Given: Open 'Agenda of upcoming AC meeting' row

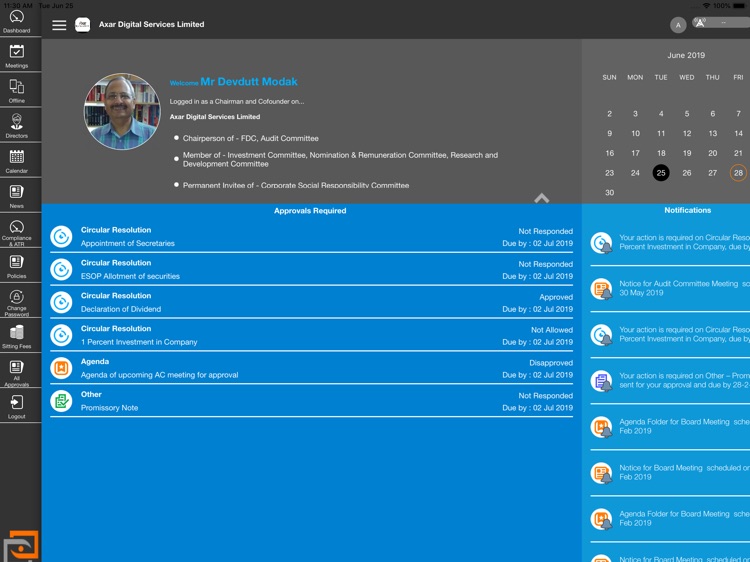Looking at the screenshot, I should pyautogui.click(x=311, y=368).
